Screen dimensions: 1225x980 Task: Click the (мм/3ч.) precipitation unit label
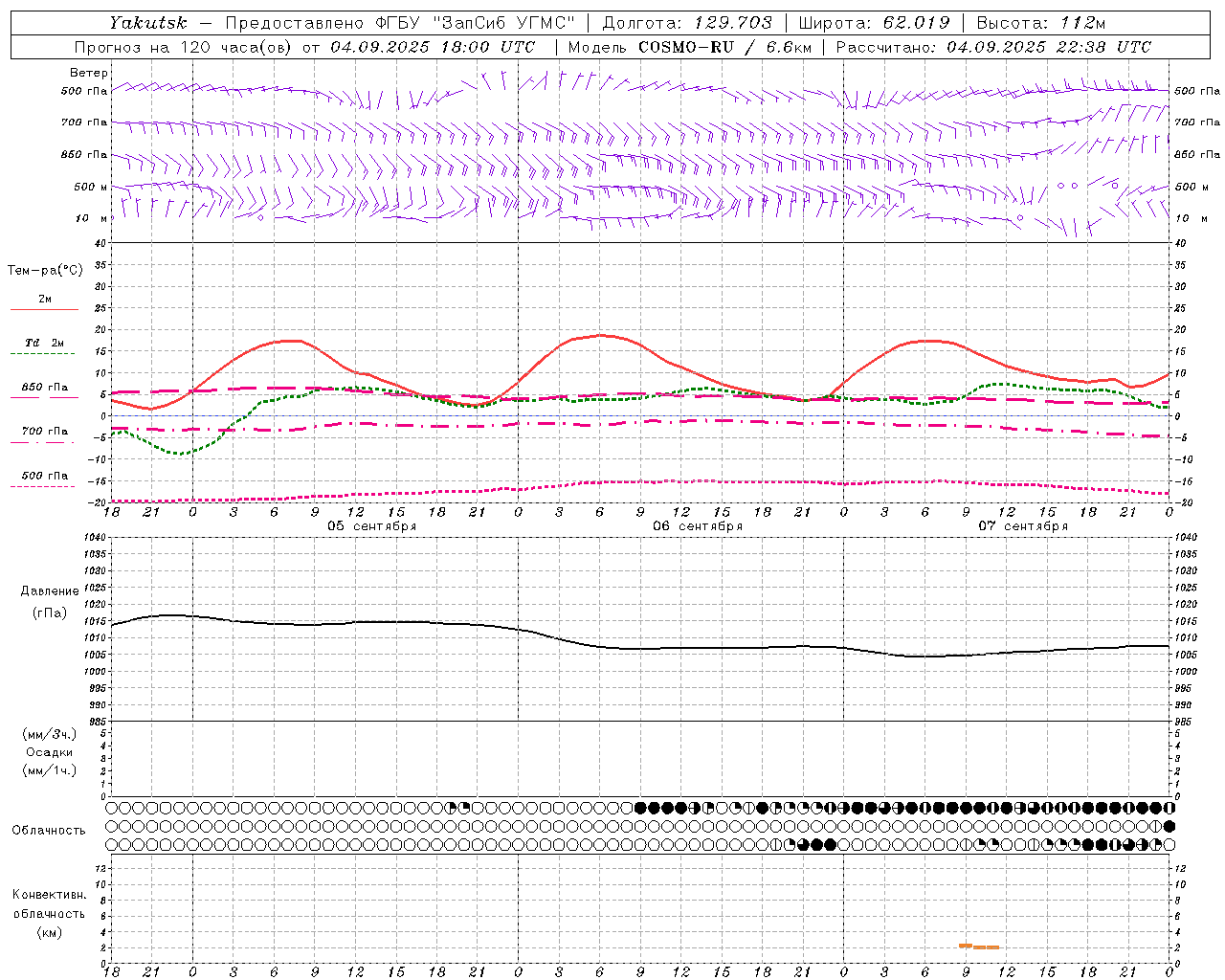50,734
